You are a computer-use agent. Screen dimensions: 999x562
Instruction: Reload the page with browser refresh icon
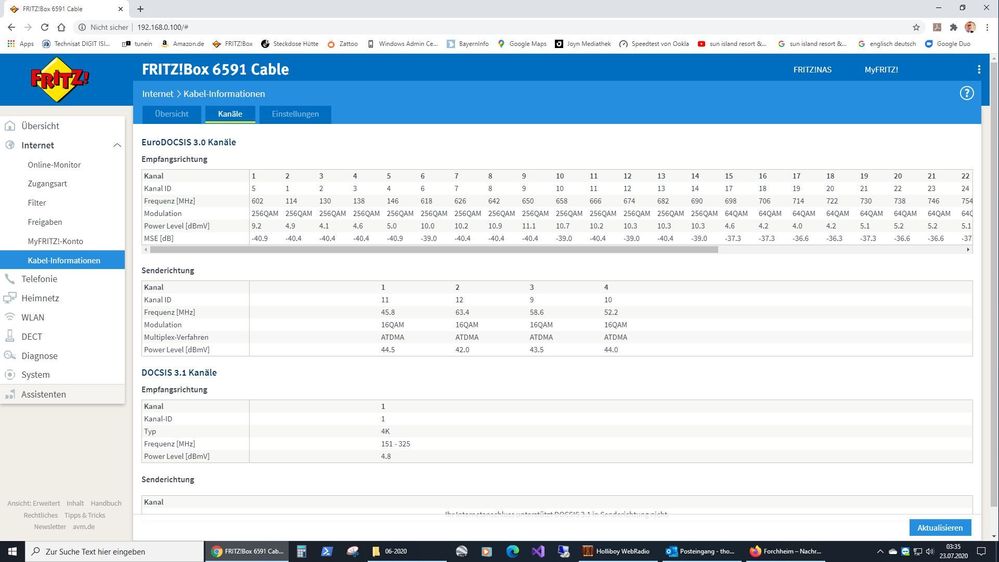click(x=45, y=27)
